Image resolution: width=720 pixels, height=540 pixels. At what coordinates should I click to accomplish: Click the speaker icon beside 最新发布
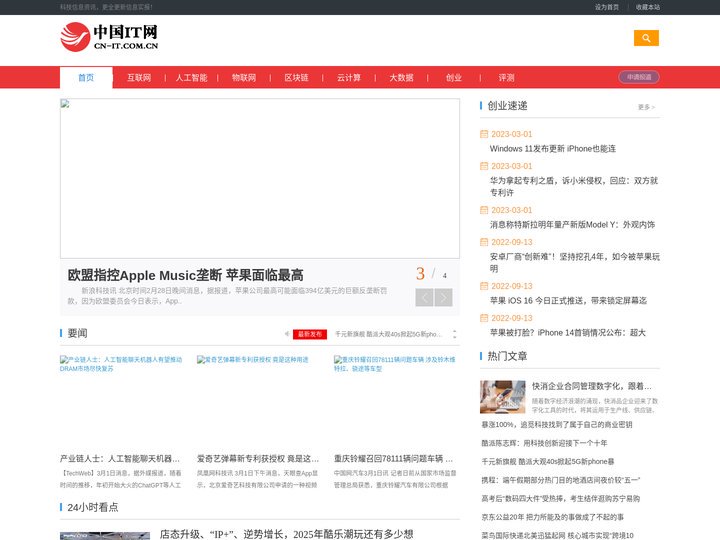coord(287,334)
